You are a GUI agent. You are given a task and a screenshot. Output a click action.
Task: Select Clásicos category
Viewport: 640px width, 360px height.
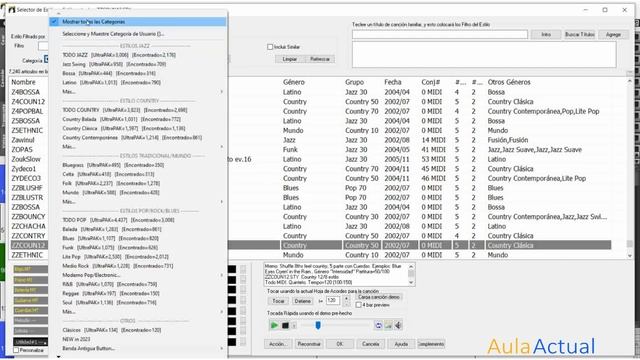pyautogui.click(x=138, y=330)
